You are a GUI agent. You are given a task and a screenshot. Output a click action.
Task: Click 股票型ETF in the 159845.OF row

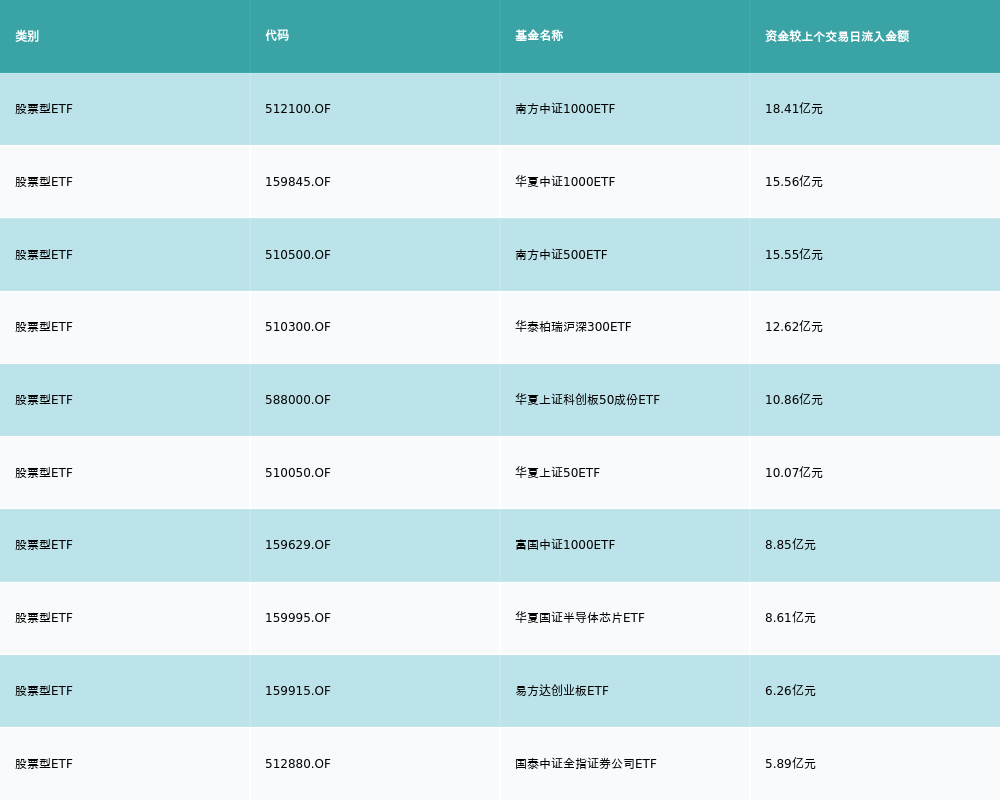point(44,182)
